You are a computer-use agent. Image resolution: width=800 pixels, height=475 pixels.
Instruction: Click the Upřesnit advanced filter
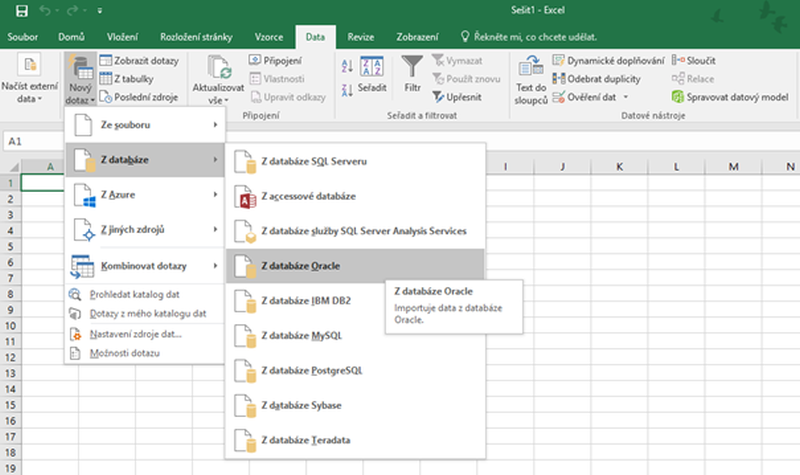(x=457, y=97)
